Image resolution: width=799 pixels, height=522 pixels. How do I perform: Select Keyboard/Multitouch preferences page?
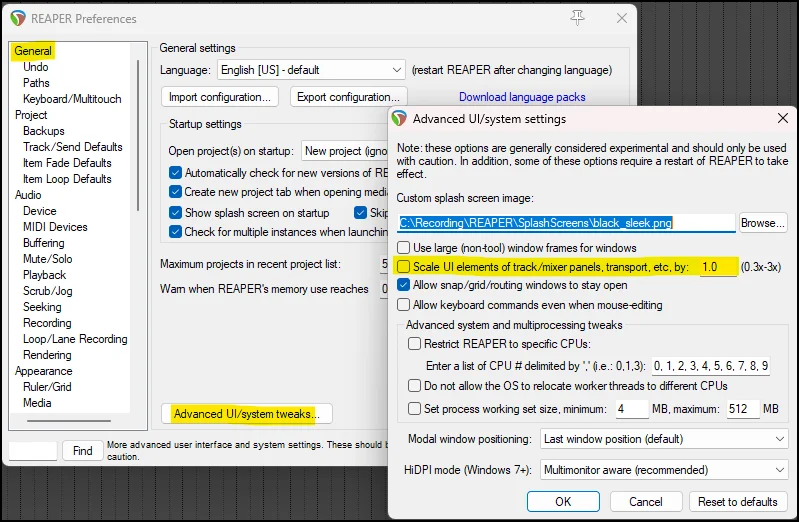tap(72, 99)
